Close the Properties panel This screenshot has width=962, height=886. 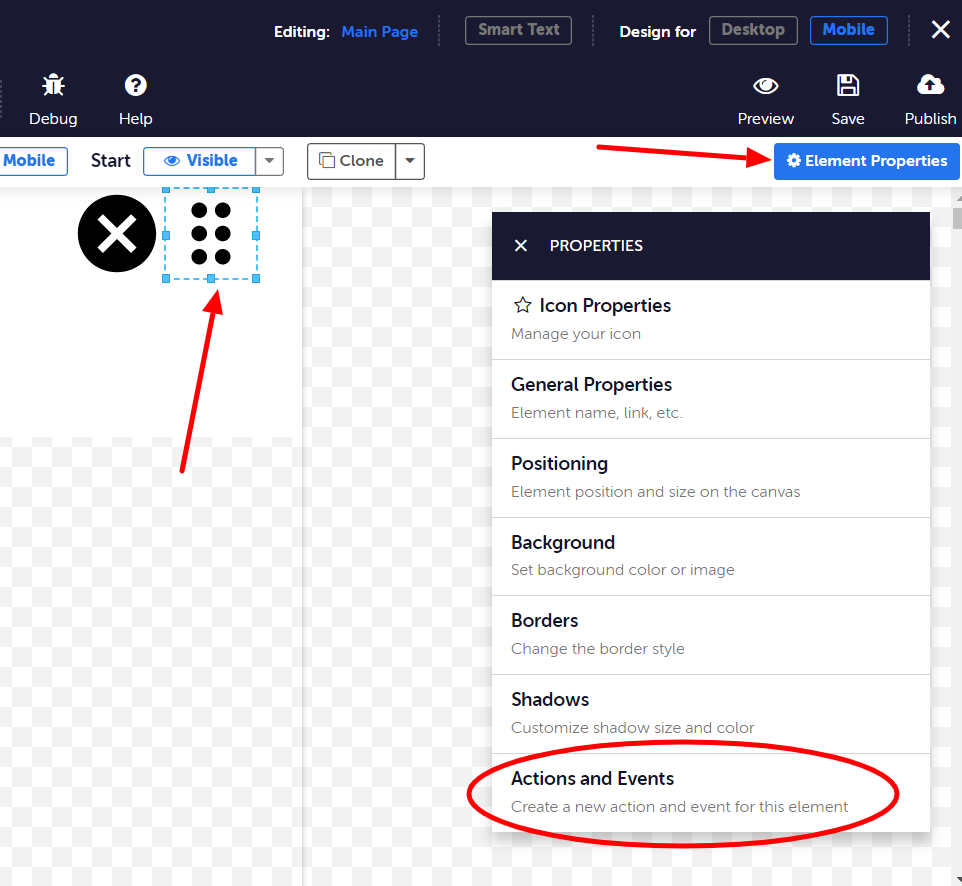point(521,246)
